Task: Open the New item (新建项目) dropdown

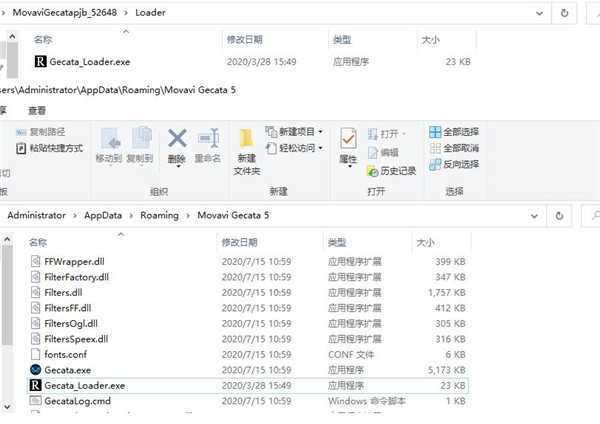Action: [x=294, y=132]
